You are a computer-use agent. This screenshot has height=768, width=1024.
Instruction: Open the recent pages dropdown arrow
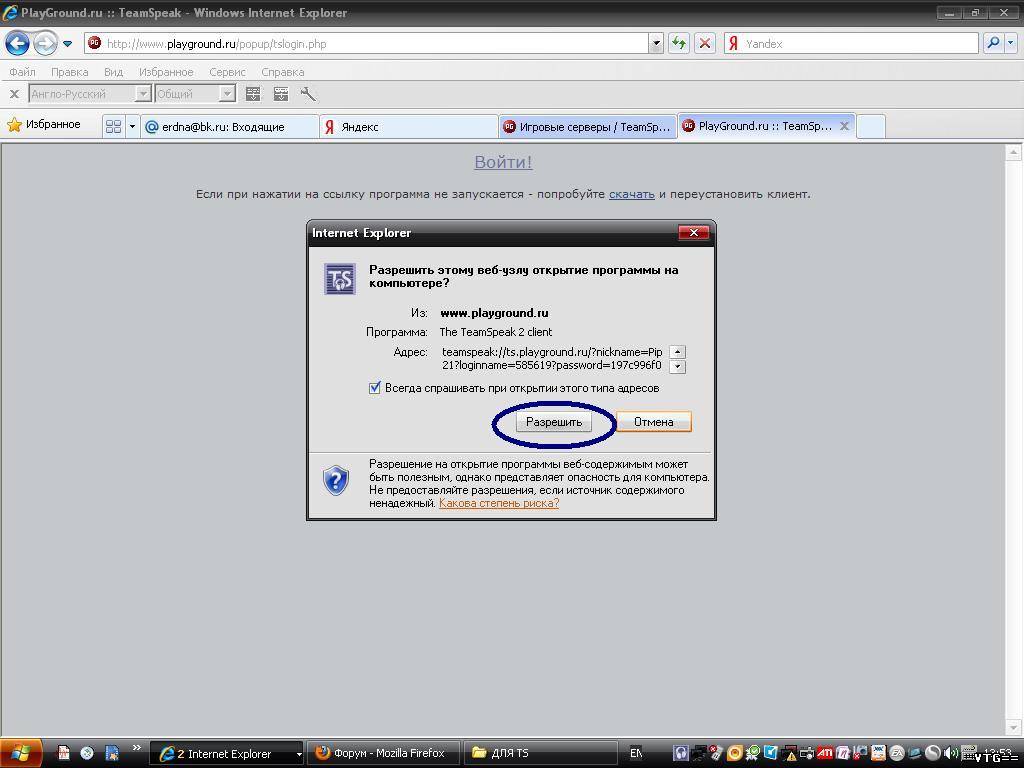(67, 44)
